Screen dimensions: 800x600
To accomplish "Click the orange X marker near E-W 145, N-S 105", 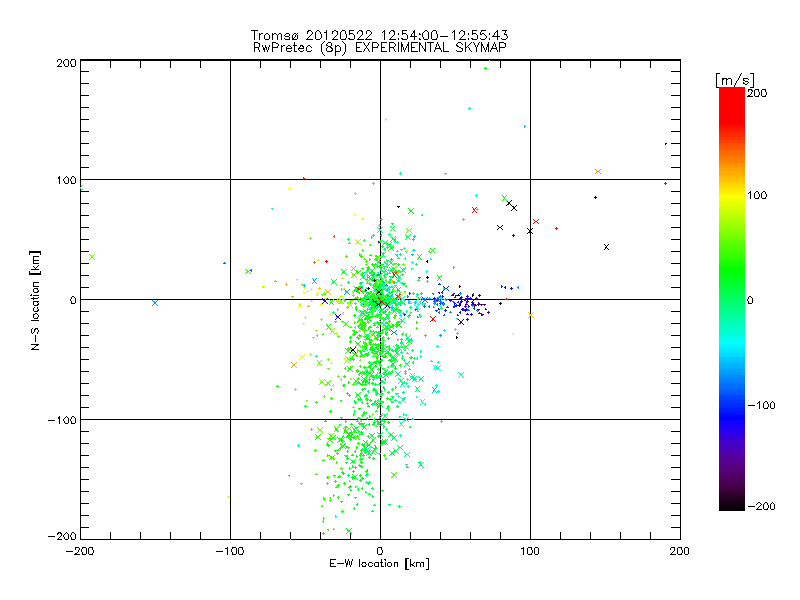I will (x=598, y=171).
